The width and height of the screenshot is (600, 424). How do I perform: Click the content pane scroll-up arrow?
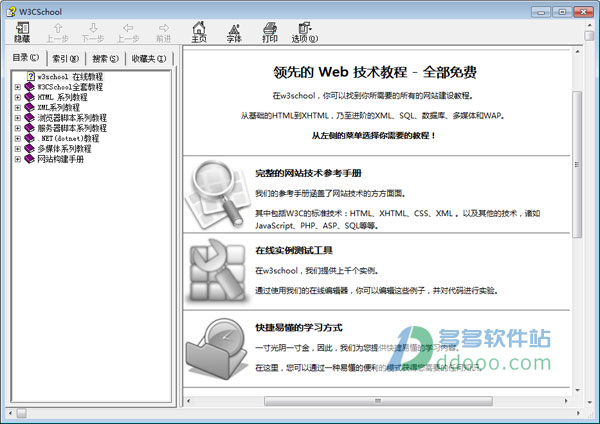(577, 52)
